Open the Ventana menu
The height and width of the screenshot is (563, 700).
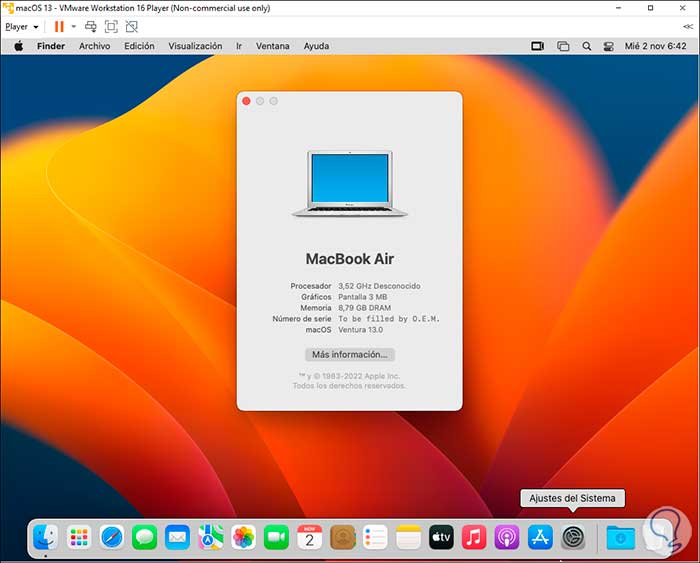272,46
